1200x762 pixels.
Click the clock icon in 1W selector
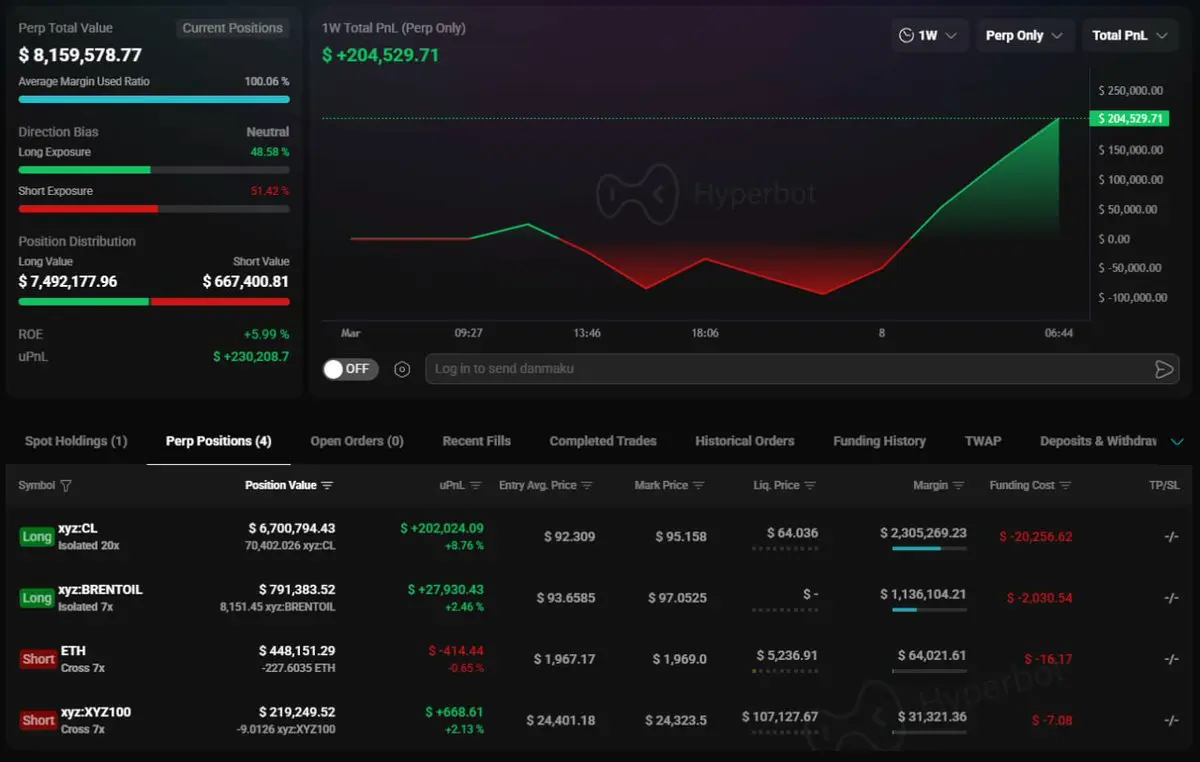tap(906, 35)
